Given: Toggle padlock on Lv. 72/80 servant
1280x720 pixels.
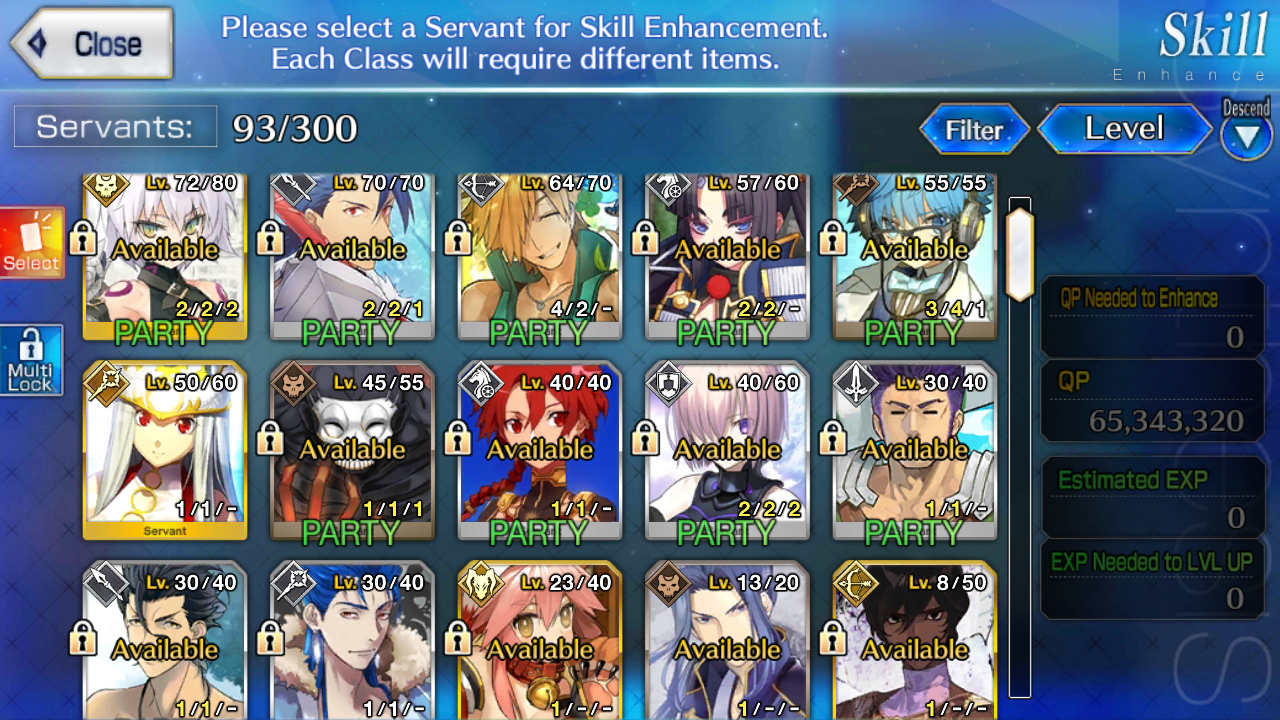Looking at the screenshot, I should pyautogui.click(x=84, y=238).
